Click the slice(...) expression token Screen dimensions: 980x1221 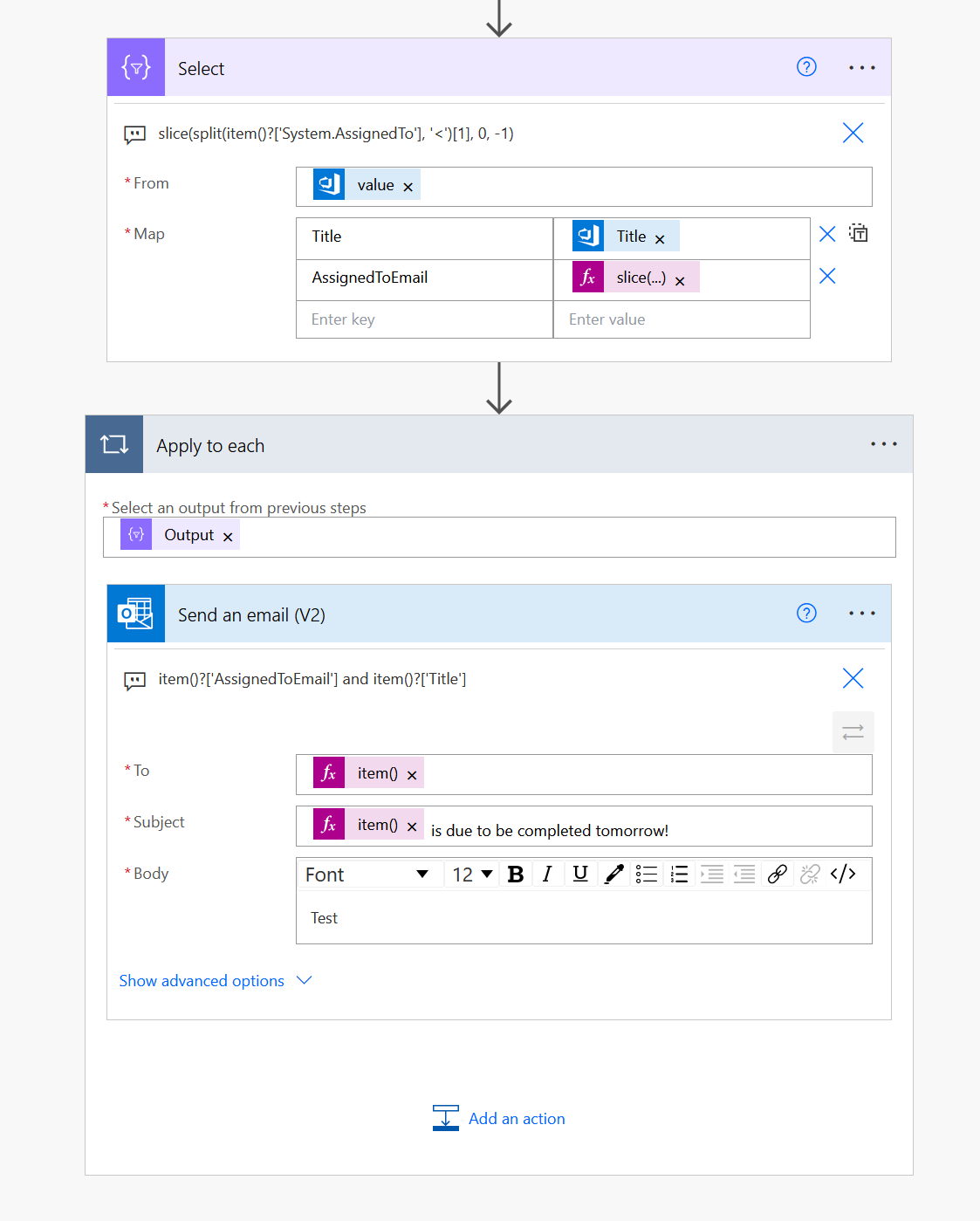[640, 278]
